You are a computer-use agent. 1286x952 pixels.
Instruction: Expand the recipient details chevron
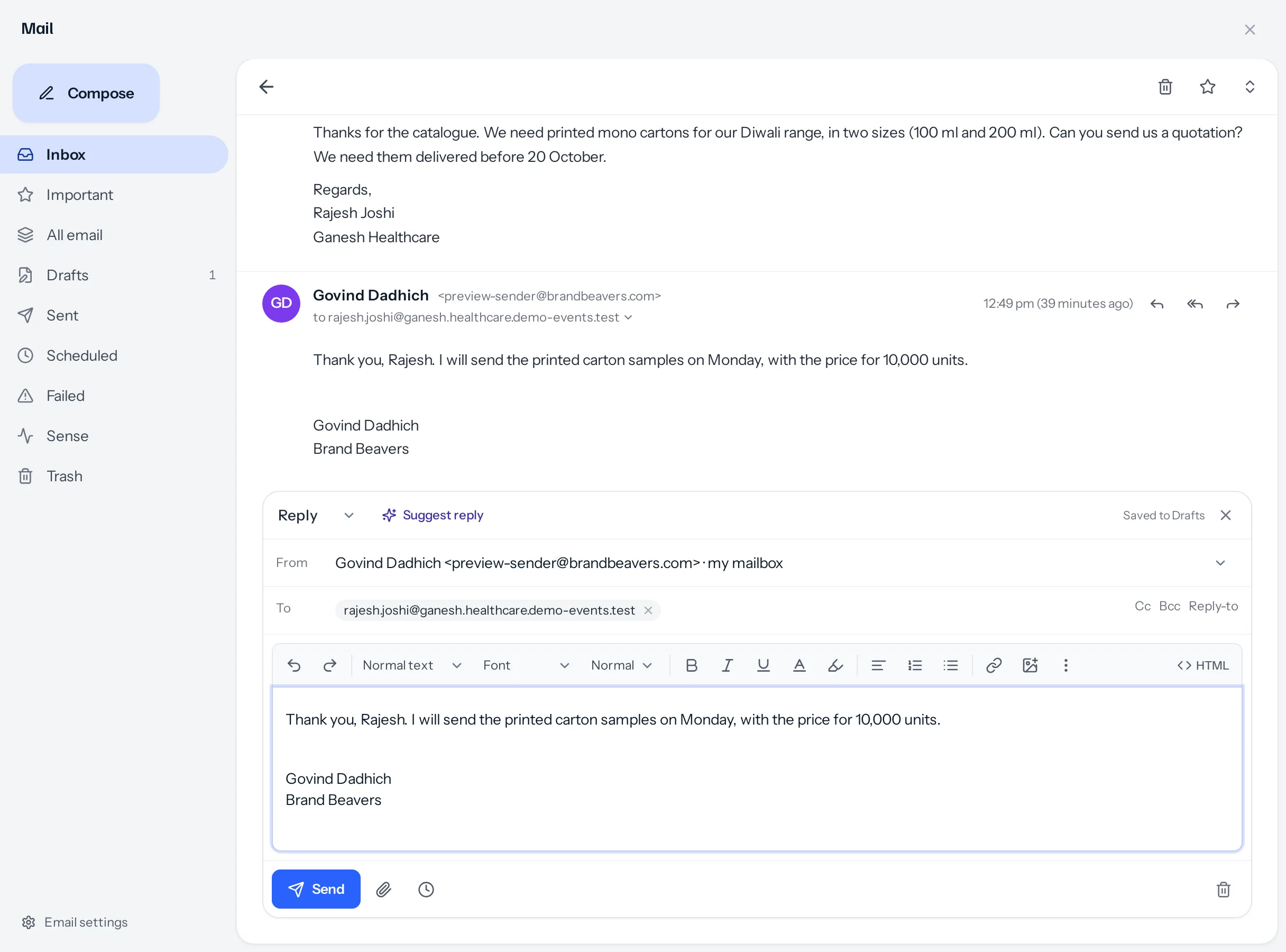point(629,317)
